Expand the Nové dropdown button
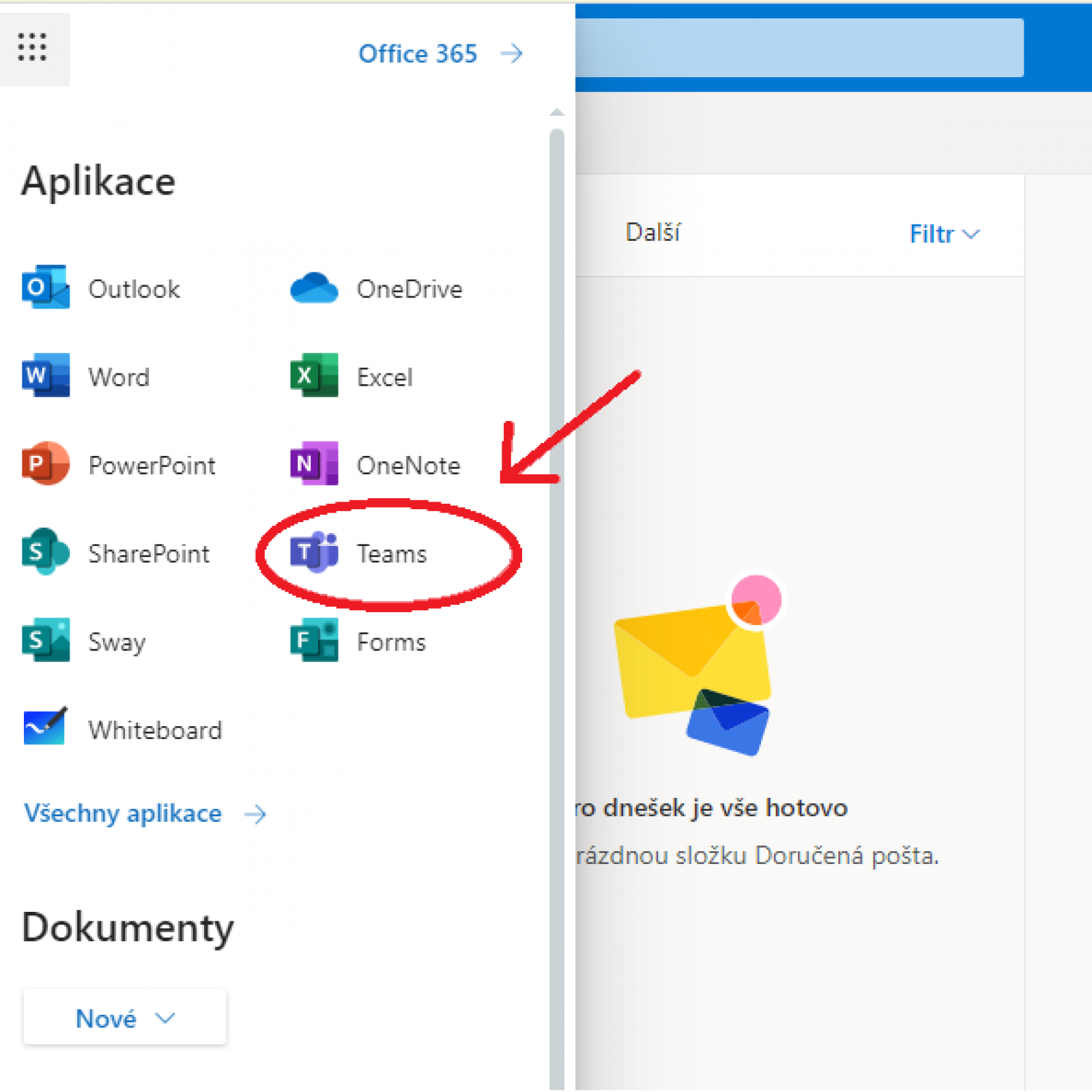Screen dimensions: 1092x1092 point(125,1018)
